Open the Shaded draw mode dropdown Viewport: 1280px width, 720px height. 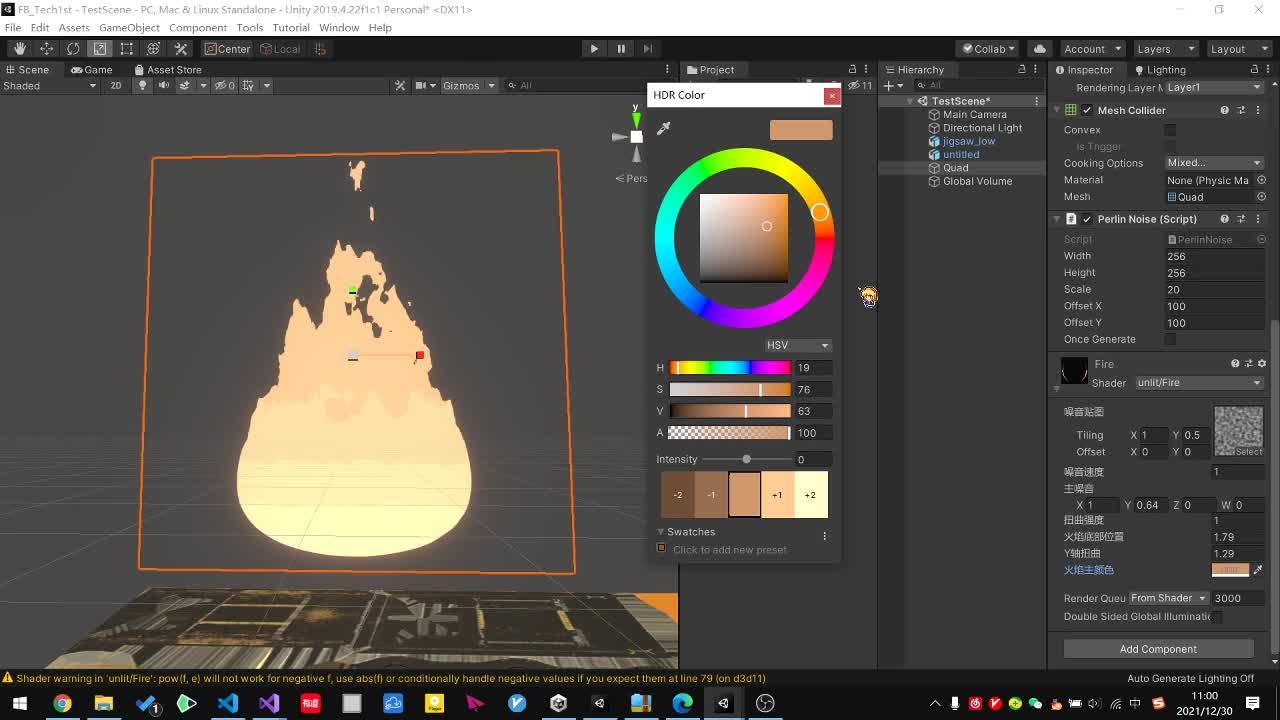50,86
